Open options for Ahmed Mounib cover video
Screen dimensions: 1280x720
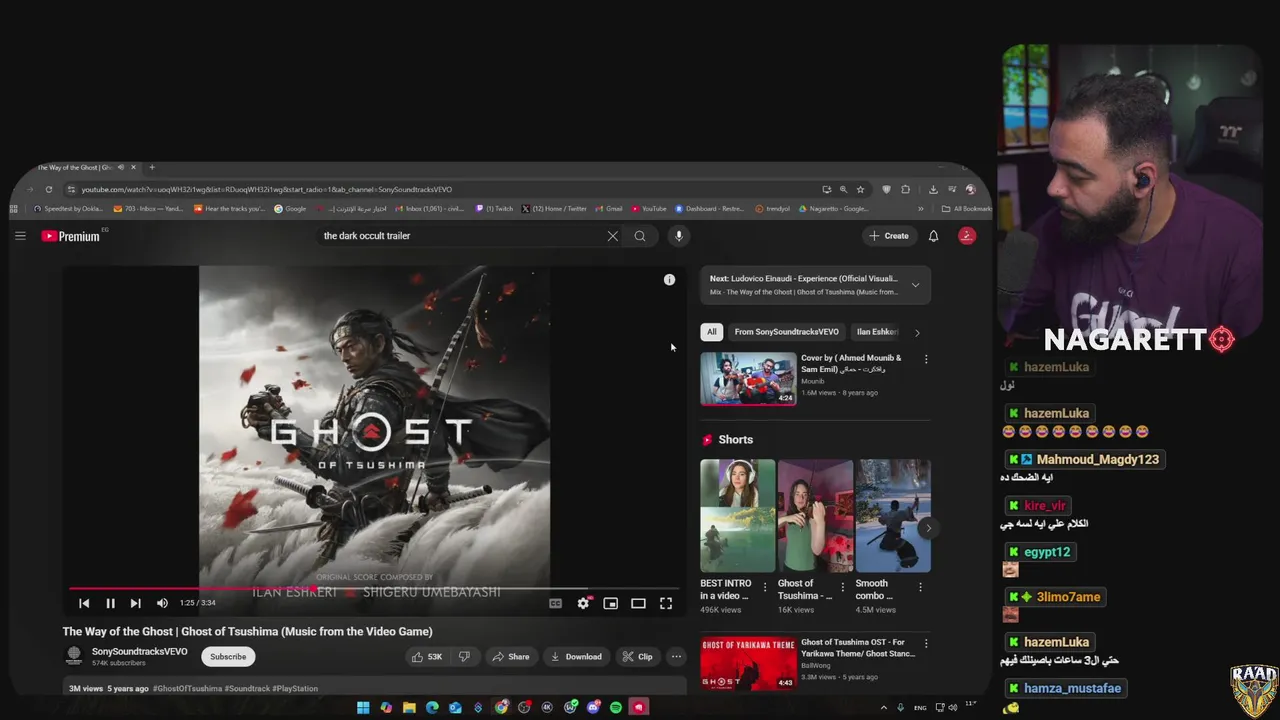pos(926,359)
